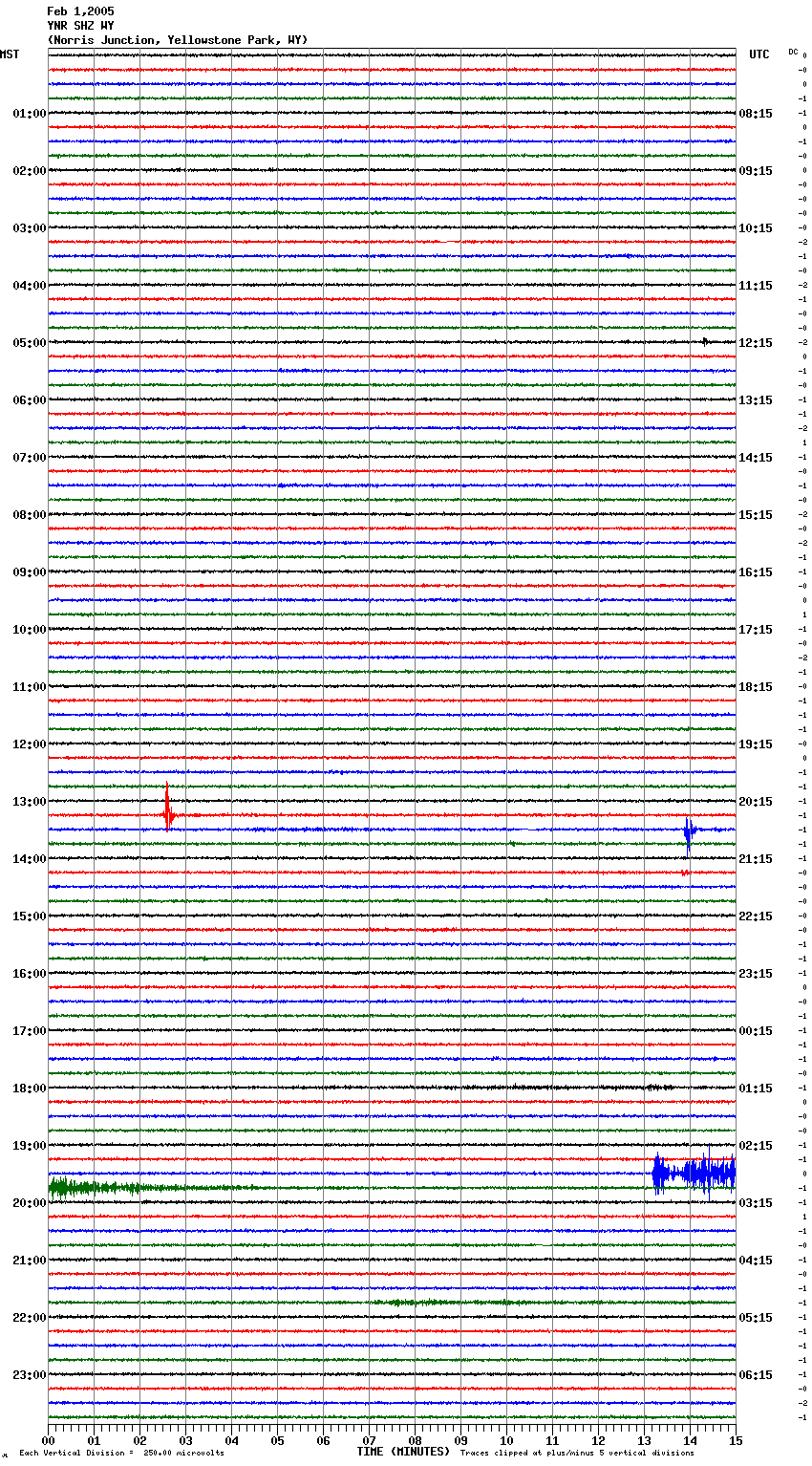This screenshot has height=1466, width=812.
Task: Click the 14:15 UTC time label
Action: click(756, 458)
